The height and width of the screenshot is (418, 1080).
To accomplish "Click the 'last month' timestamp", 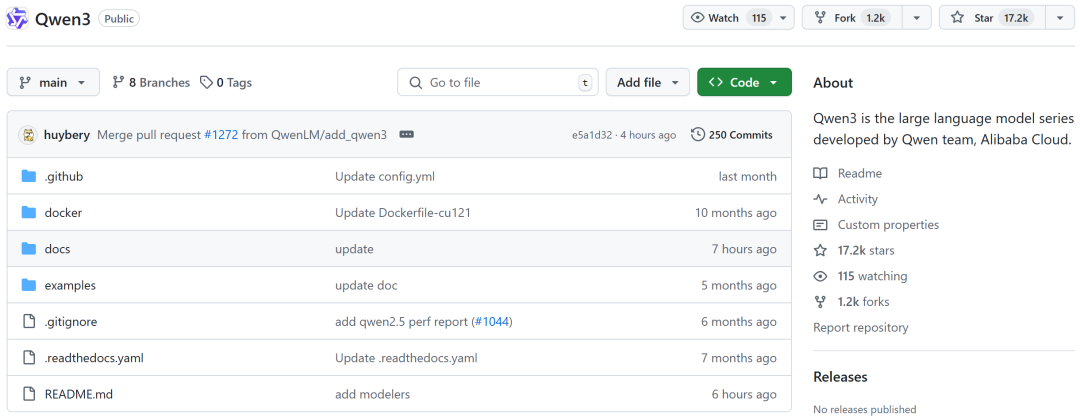I will 747,176.
